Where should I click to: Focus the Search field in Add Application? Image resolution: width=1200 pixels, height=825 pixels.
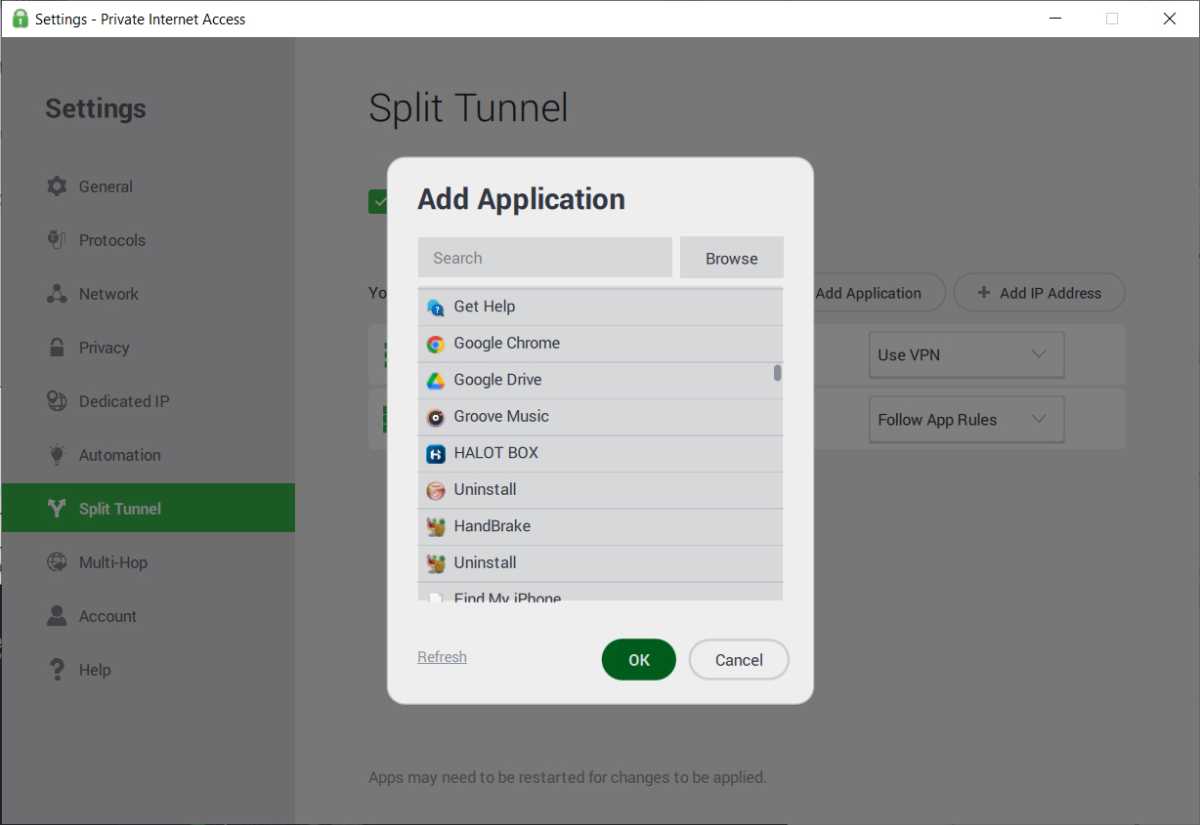coord(545,257)
